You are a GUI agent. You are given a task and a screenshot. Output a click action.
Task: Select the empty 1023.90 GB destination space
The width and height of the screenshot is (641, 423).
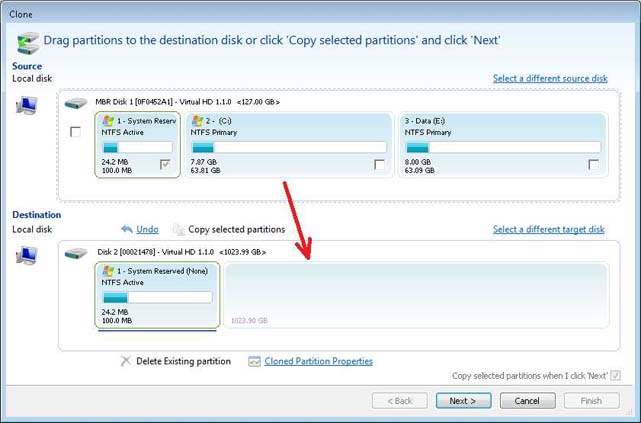pos(415,295)
